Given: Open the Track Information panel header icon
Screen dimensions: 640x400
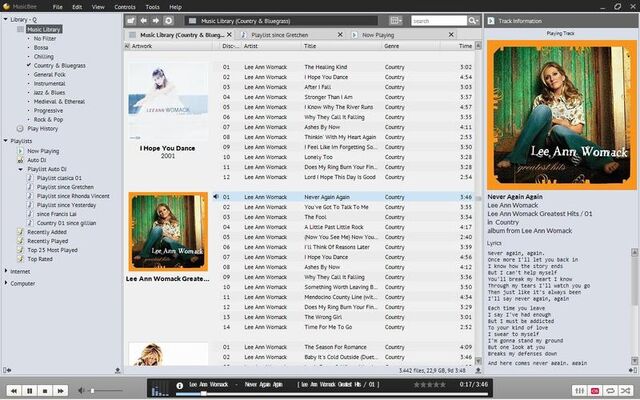Looking at the screenshot, I should (491, 20).
